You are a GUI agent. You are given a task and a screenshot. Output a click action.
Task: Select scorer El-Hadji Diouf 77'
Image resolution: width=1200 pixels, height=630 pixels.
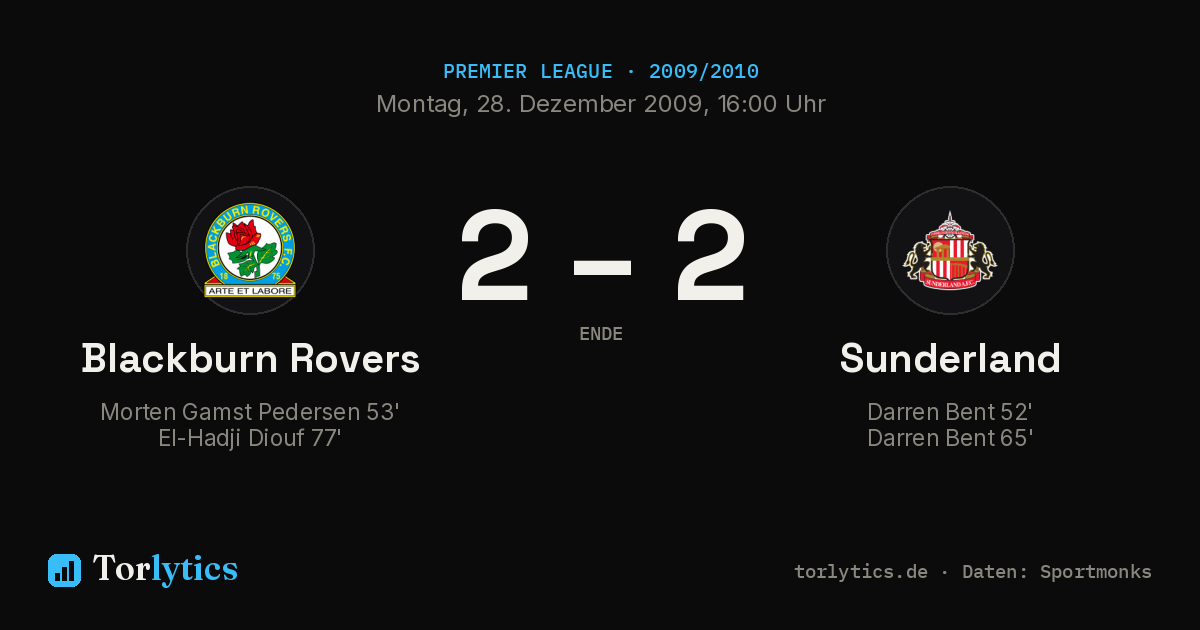250,438
